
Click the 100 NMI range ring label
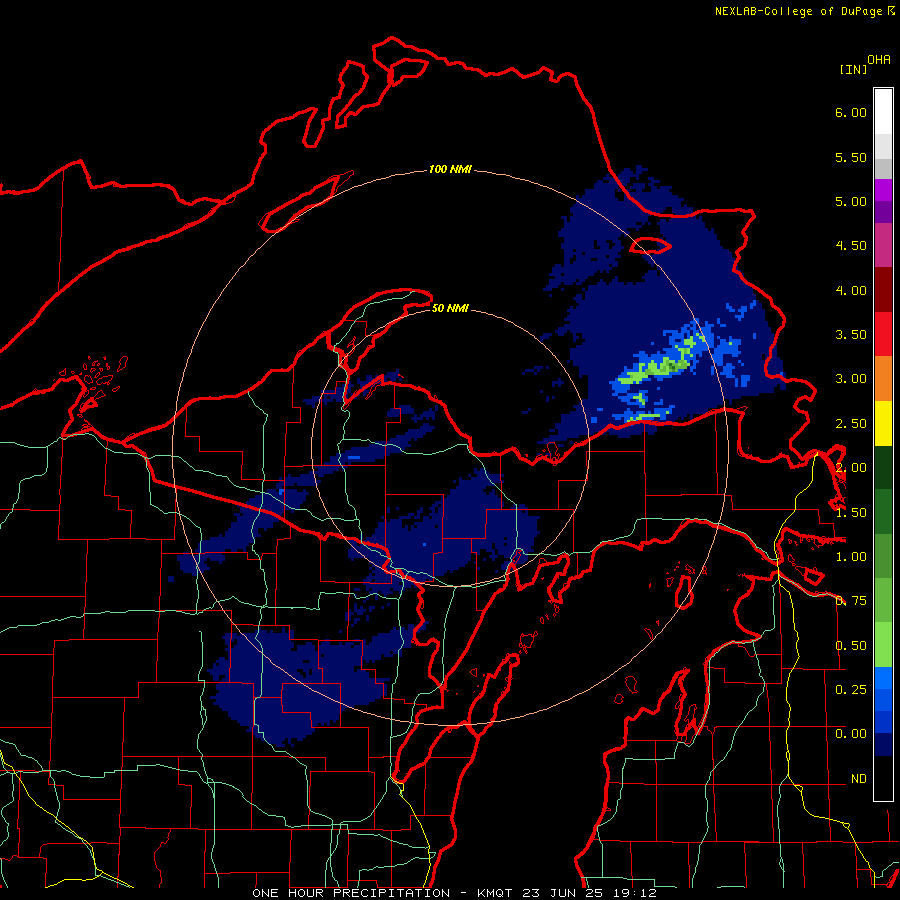(450, 169)
